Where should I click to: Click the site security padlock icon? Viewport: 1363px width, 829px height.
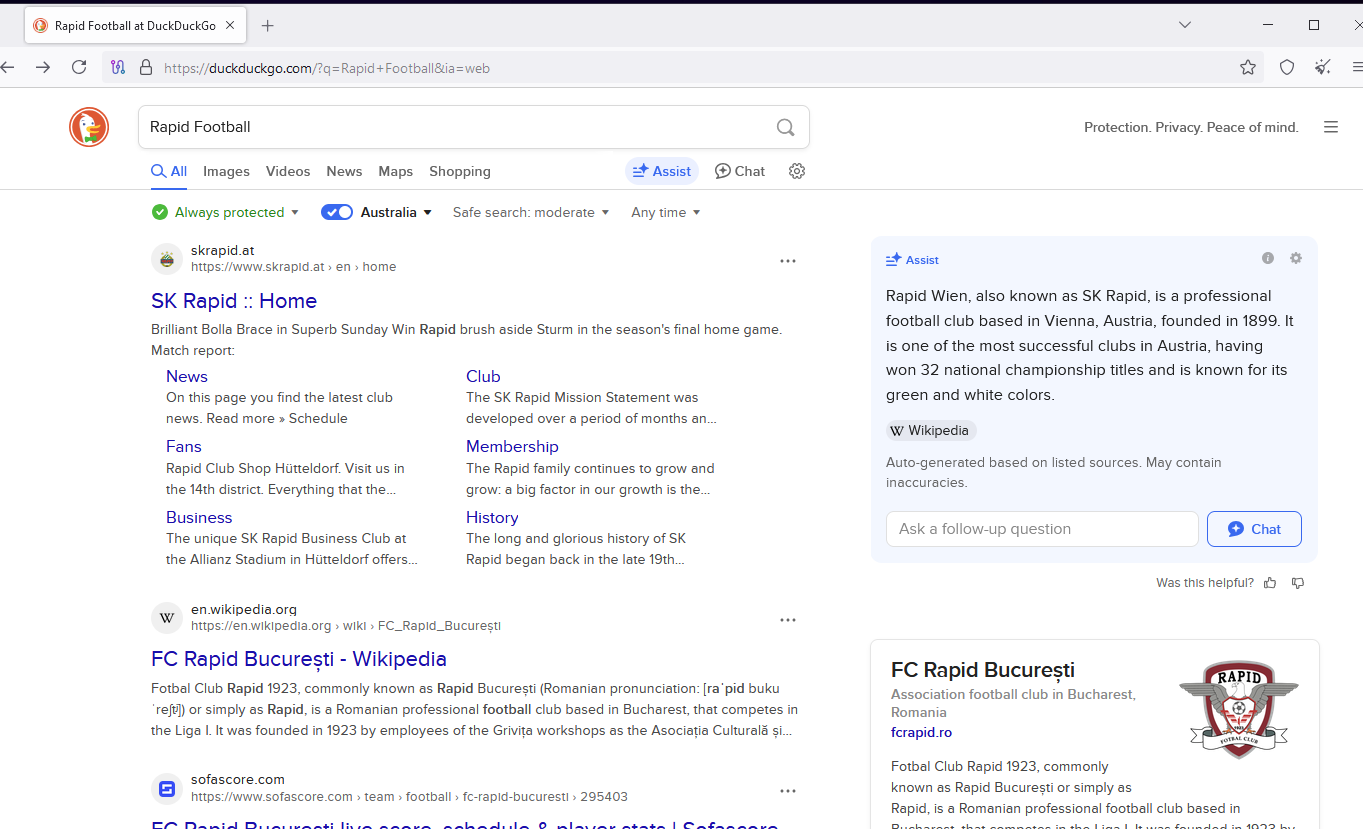click(x=146, y=68)
